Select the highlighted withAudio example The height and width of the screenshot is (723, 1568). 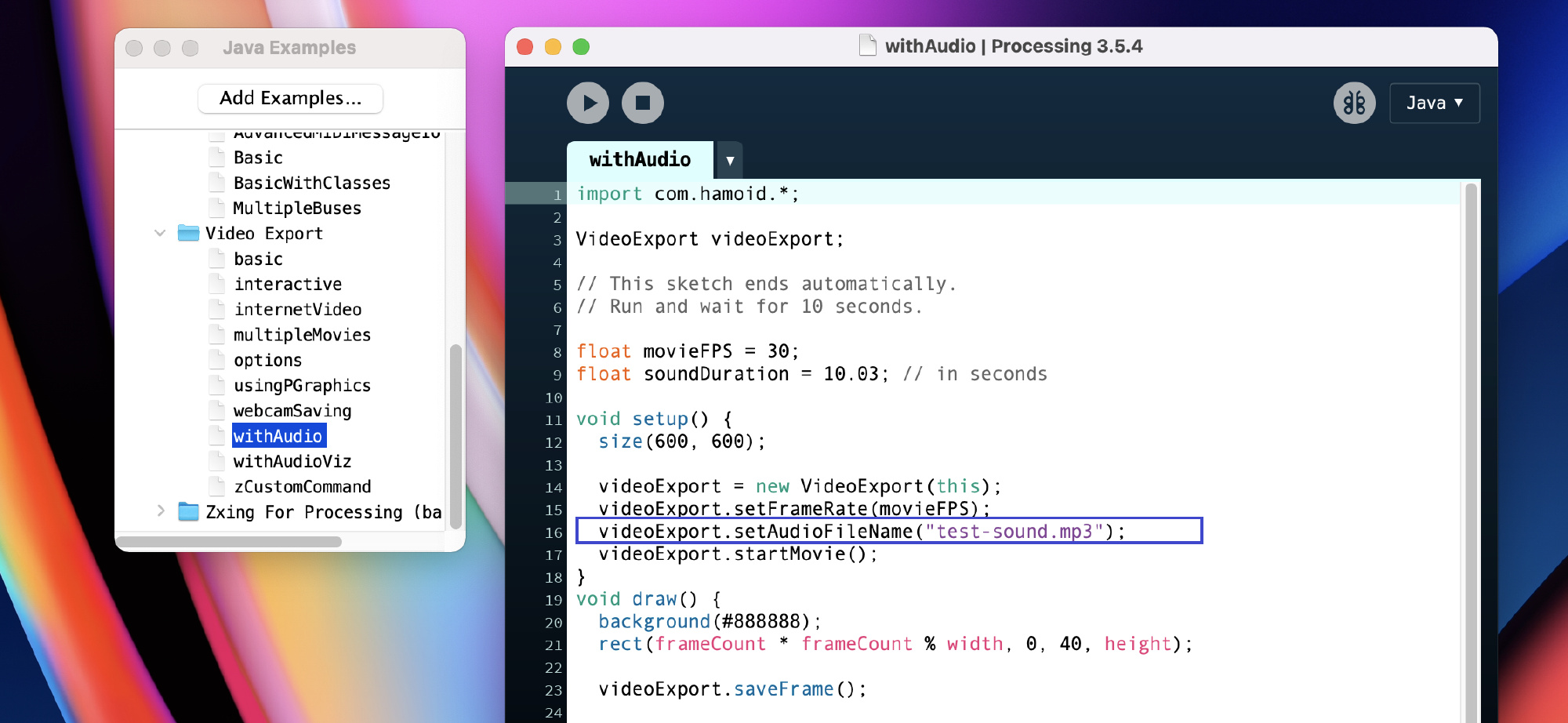coord(278,436)
